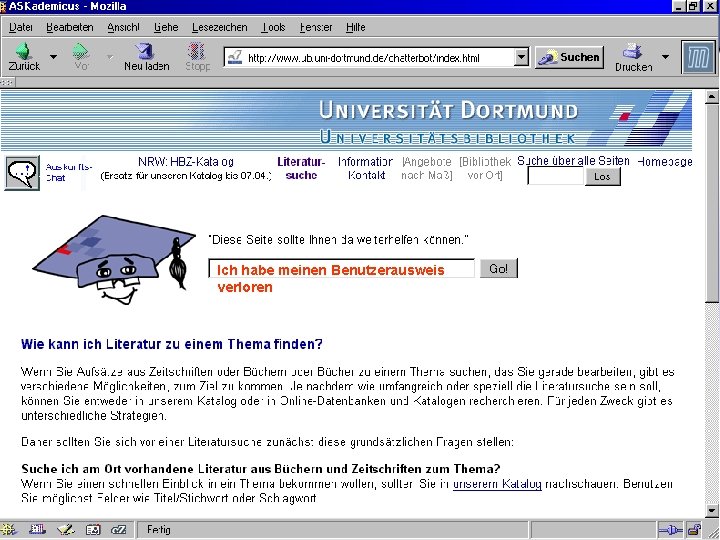The height and width of the screenshot is (540, 720).
Task: Click the graduation cap chatterbot mascot
Action: tap(114, 259)
